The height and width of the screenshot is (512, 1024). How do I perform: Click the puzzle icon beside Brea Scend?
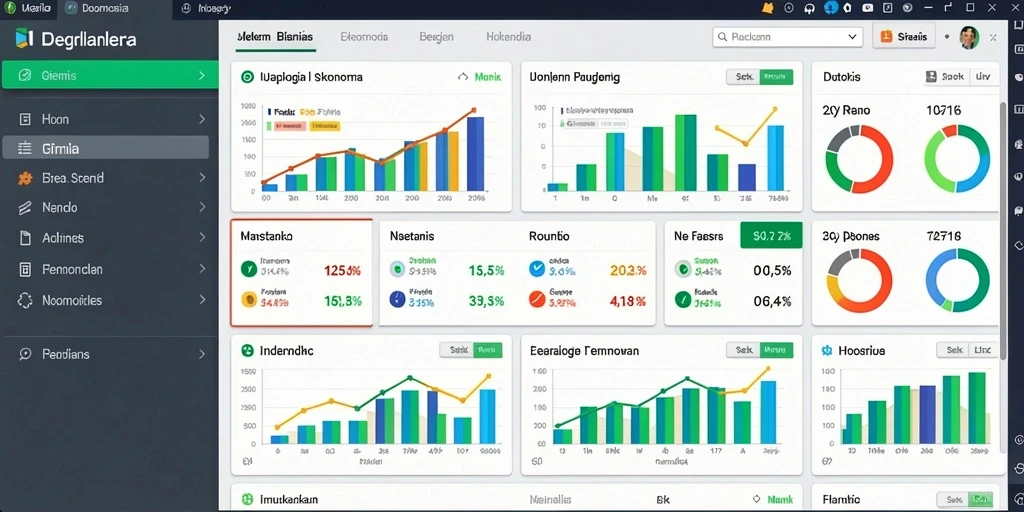[25, 178]
